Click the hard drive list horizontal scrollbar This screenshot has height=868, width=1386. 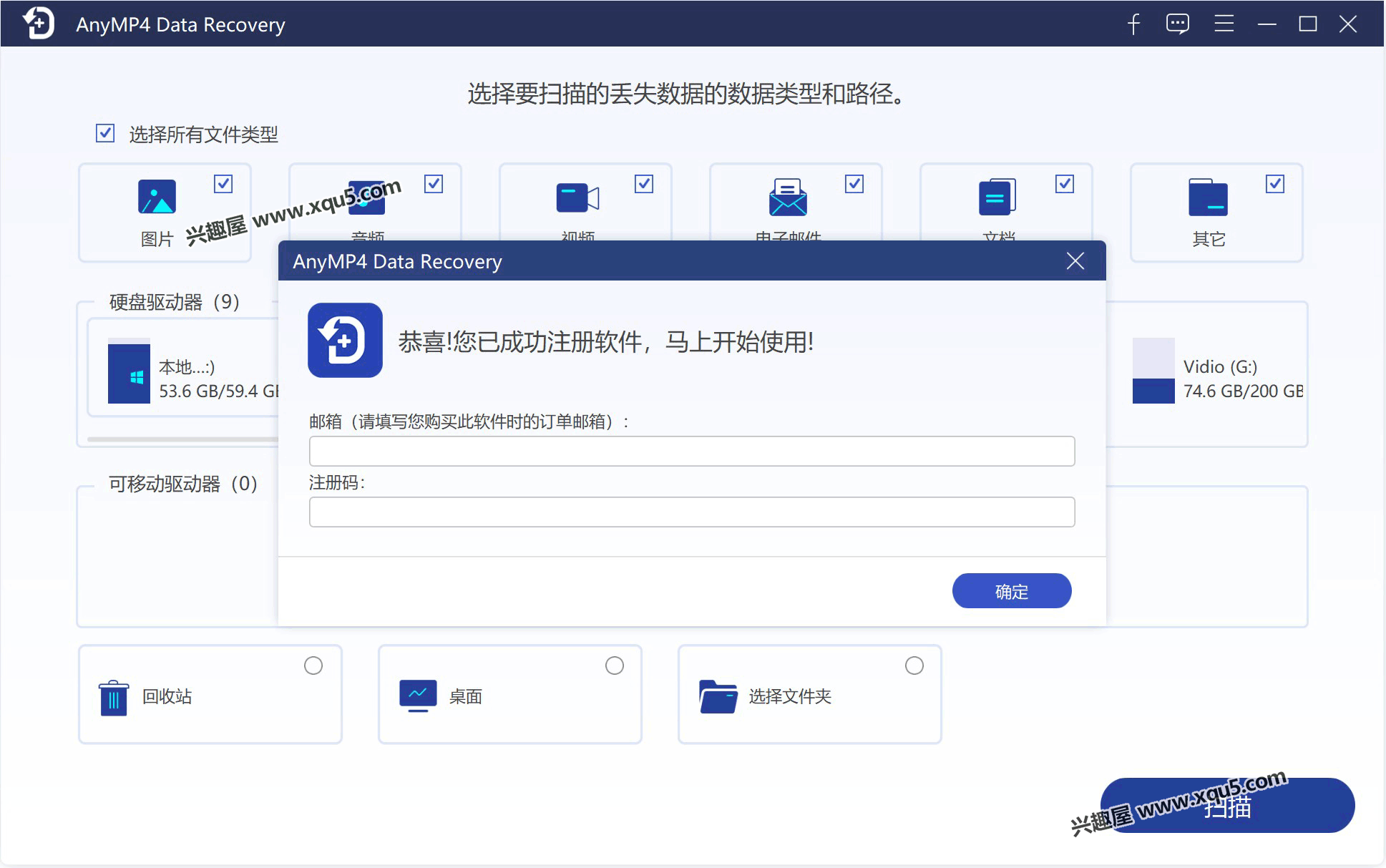tap(182, 439)
